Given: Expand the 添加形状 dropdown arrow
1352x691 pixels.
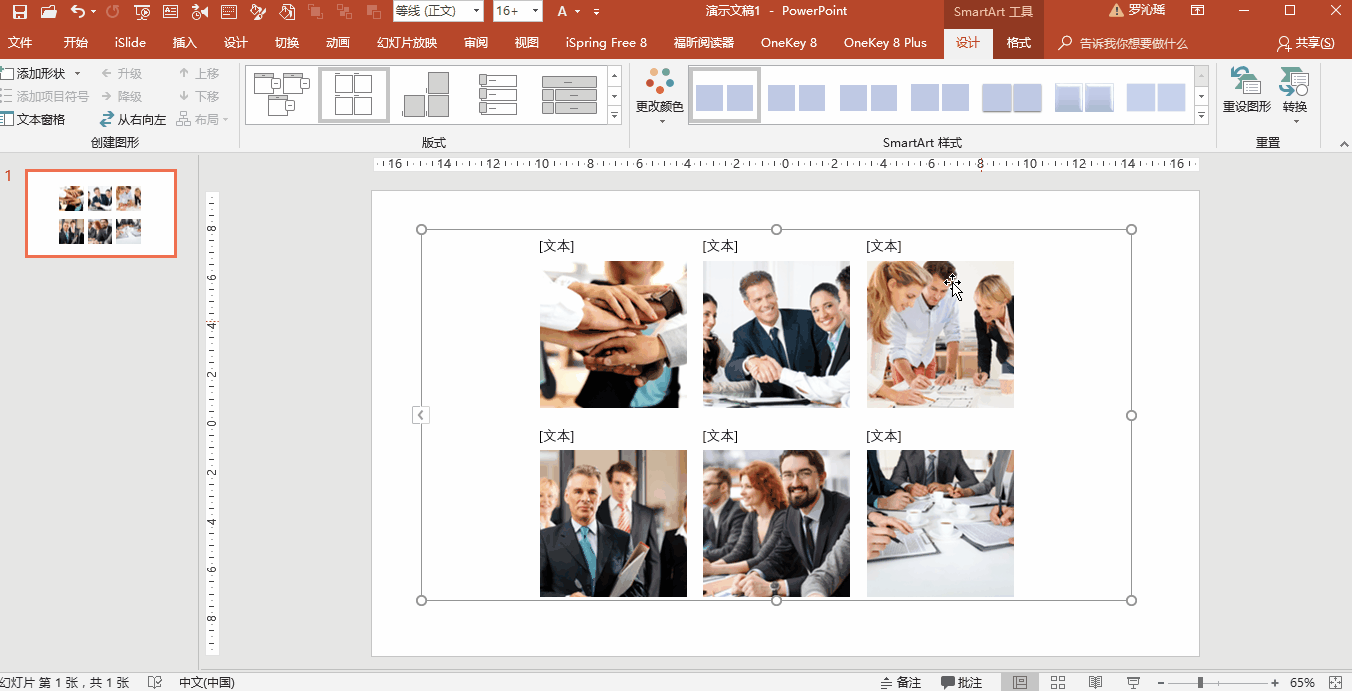Looking at the screenshot, I should [x=75, y=74].
